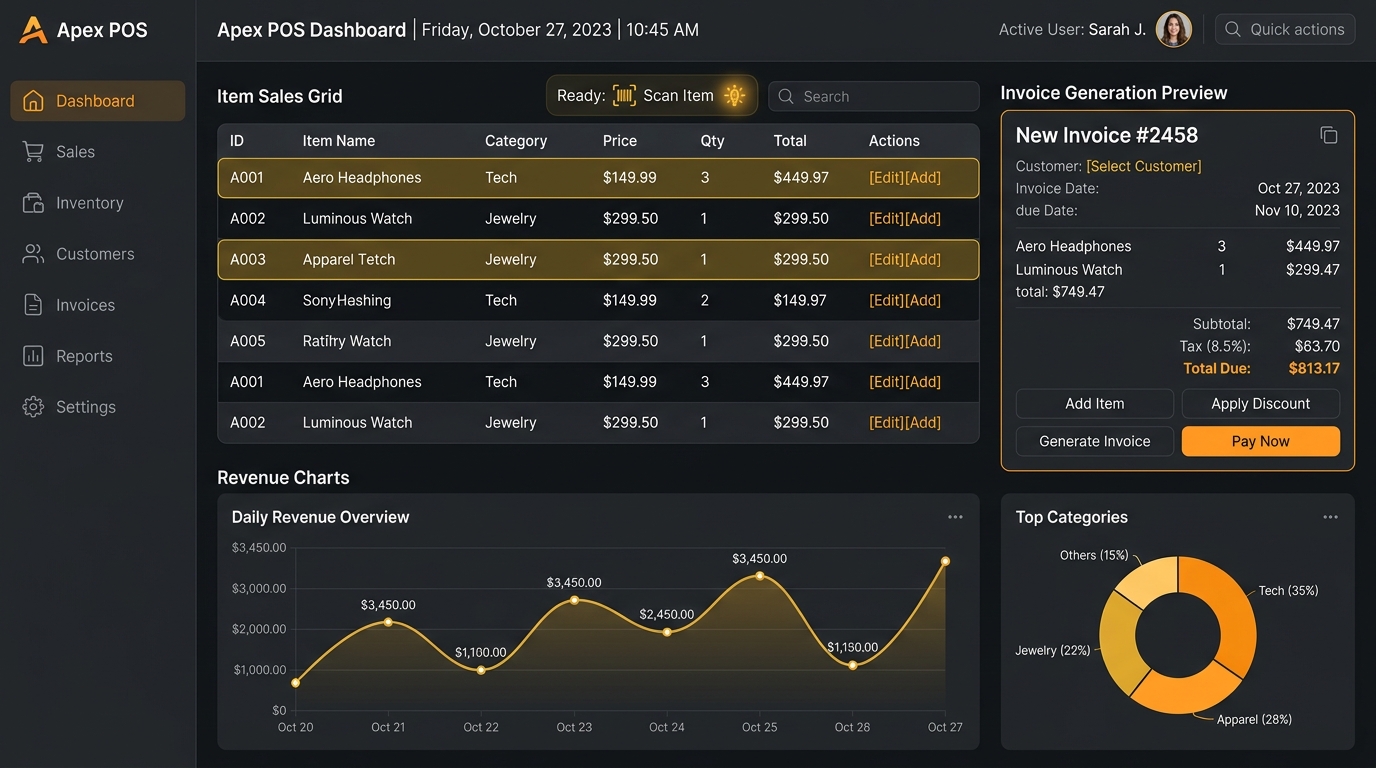1376x768 pixels.
Task: Choose a customer via [Select Customer]
Action: pos(1144,166)
